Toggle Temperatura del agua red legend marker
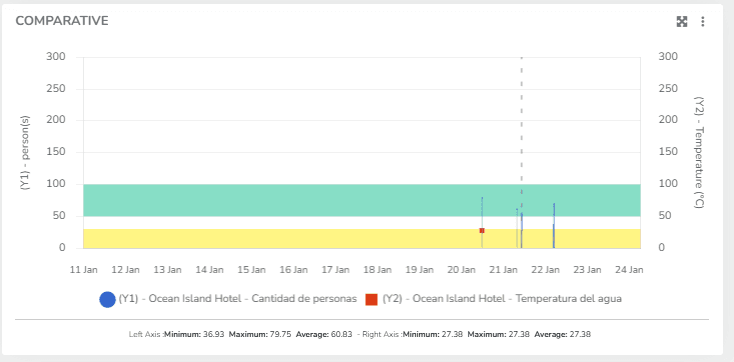Screen dimensions: 734x362 372,299
